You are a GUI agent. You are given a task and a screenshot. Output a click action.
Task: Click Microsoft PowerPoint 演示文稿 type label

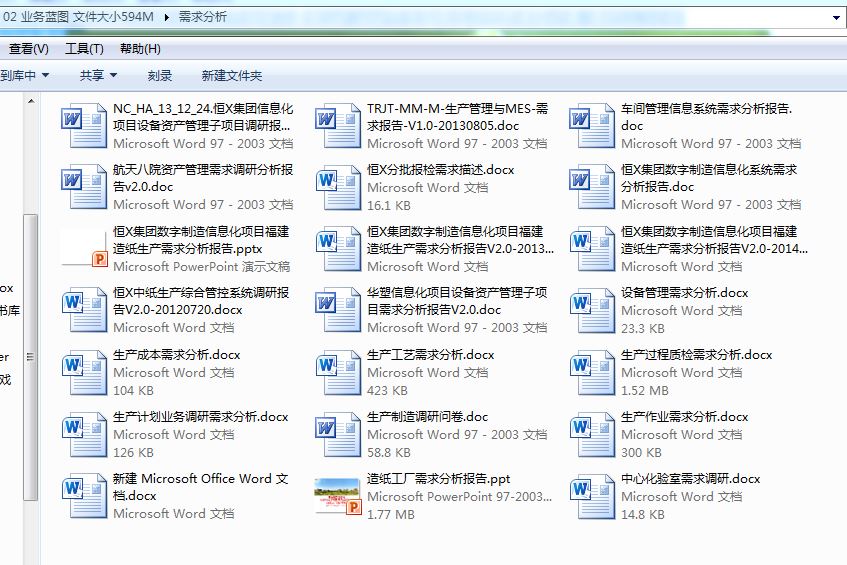201,267
